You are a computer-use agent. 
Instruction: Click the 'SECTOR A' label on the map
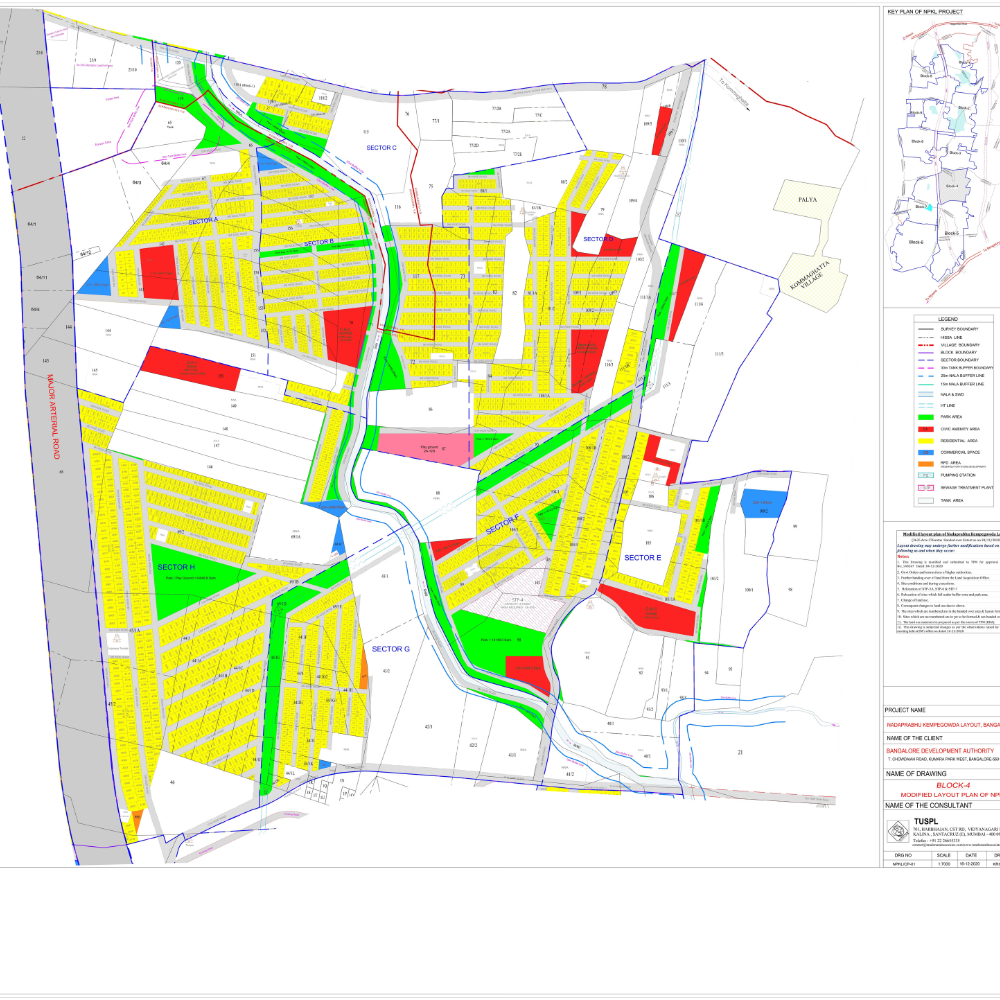click(x=203, y=221)
